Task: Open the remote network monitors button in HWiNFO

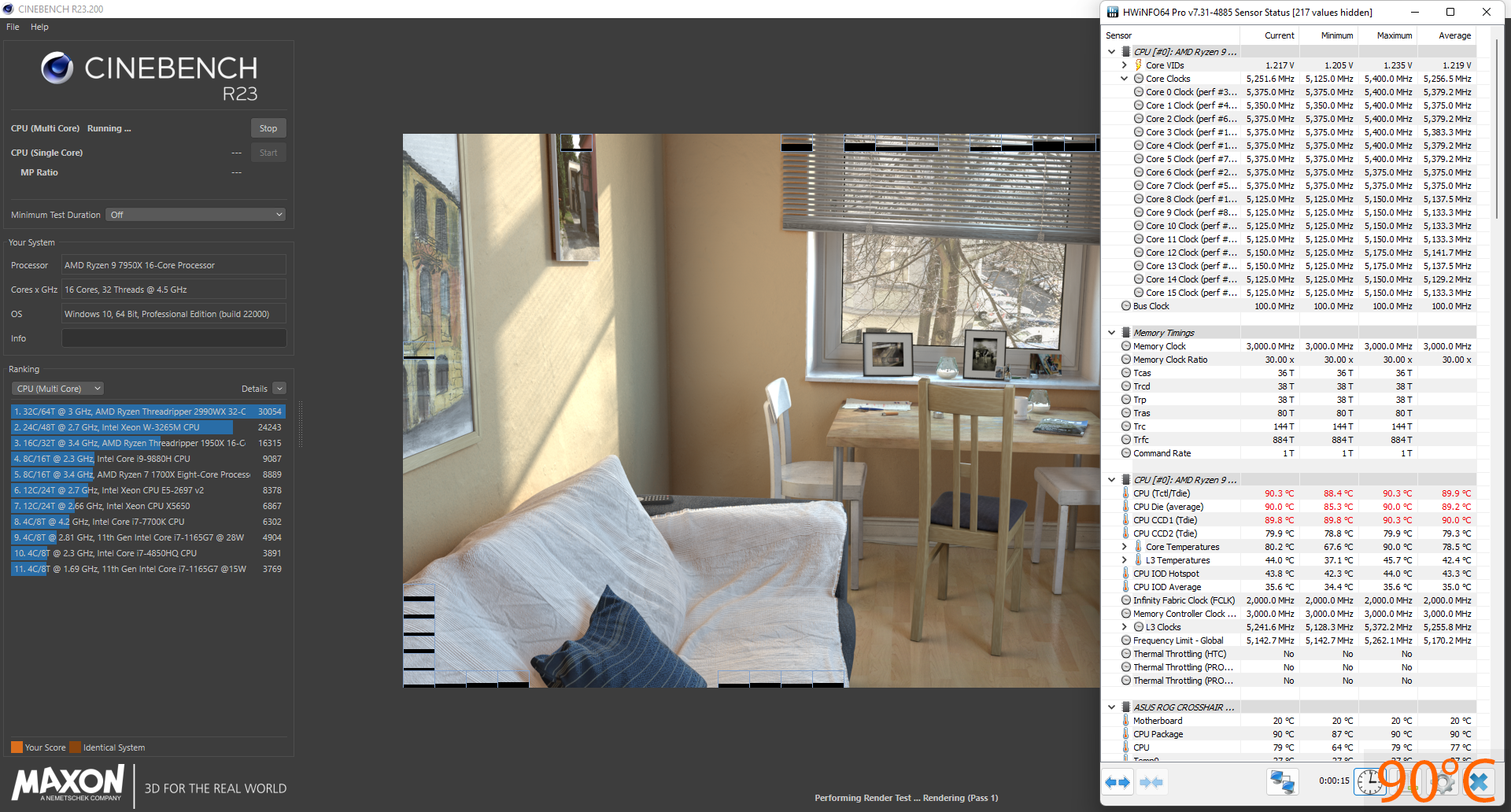Action: pos(1282,782)
